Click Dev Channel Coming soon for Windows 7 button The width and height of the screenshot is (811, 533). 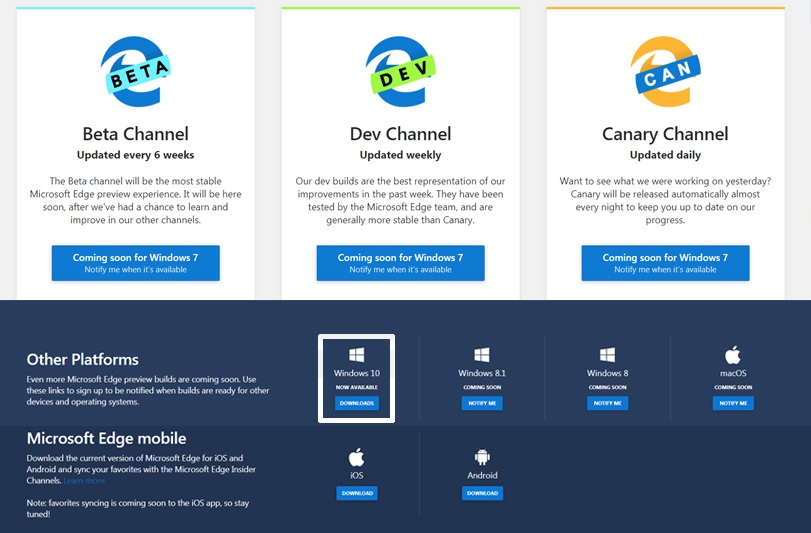[400, 263]
